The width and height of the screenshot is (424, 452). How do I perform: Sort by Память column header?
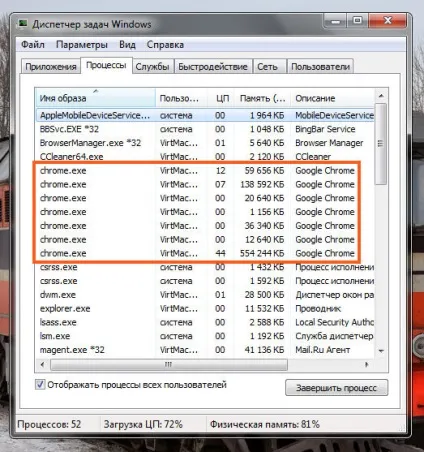click(x=263, y=98)
